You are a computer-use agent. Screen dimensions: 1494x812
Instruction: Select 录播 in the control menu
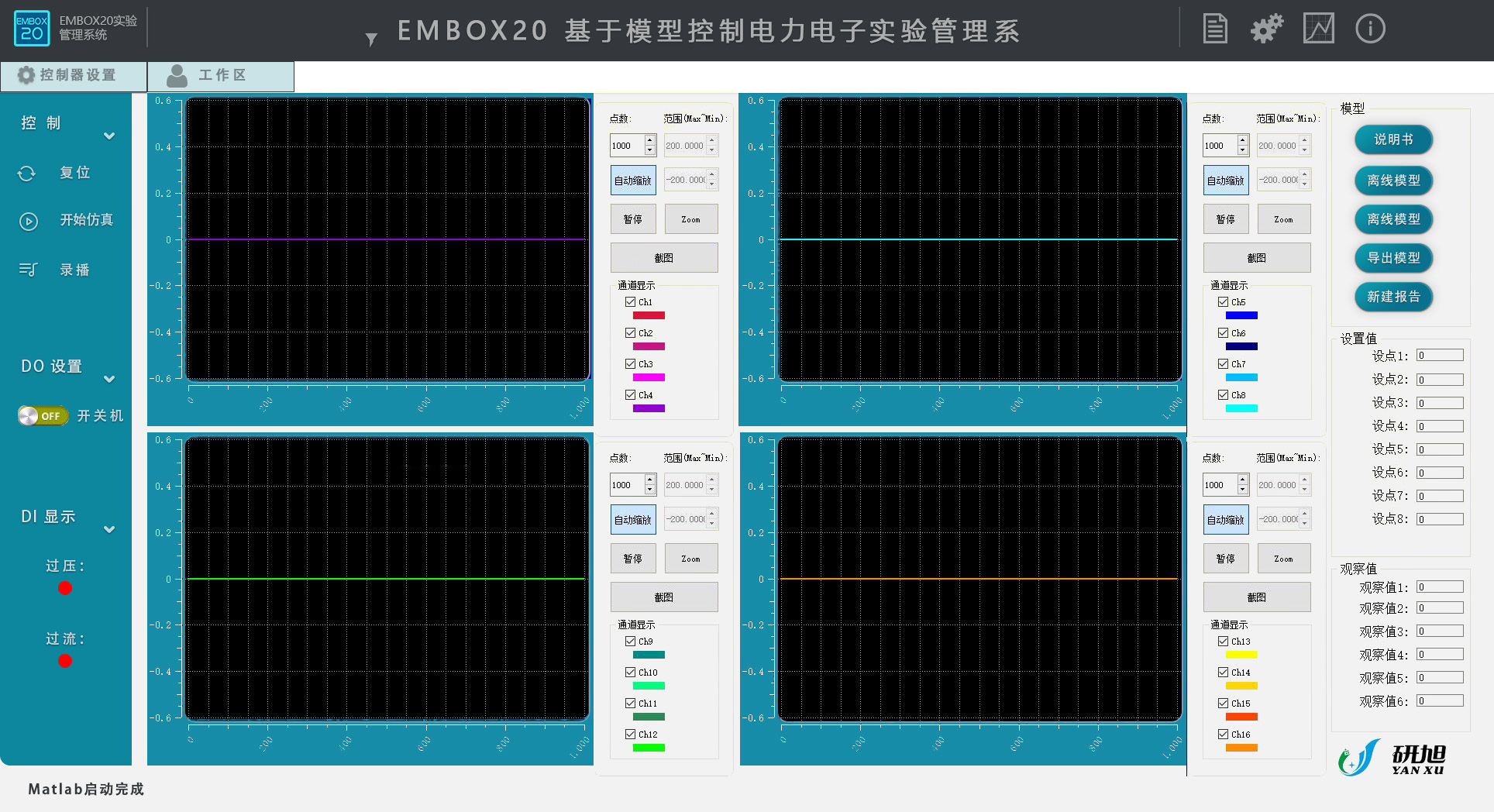coord(75,270)
